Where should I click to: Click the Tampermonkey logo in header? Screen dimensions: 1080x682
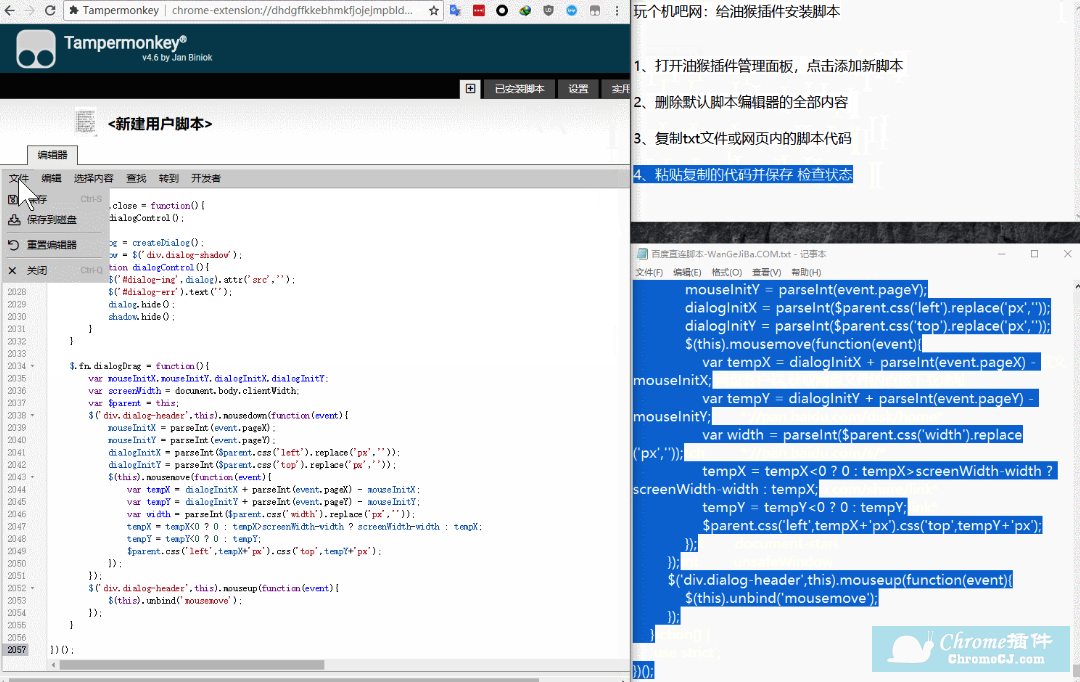click(36, 49)
